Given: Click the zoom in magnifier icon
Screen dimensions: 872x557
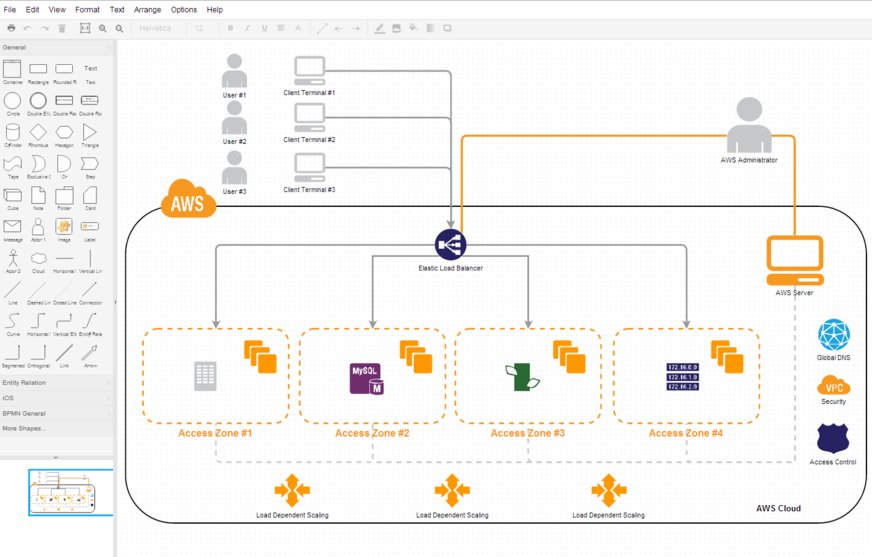Looking at the screenshot, I should click(102, 28).
